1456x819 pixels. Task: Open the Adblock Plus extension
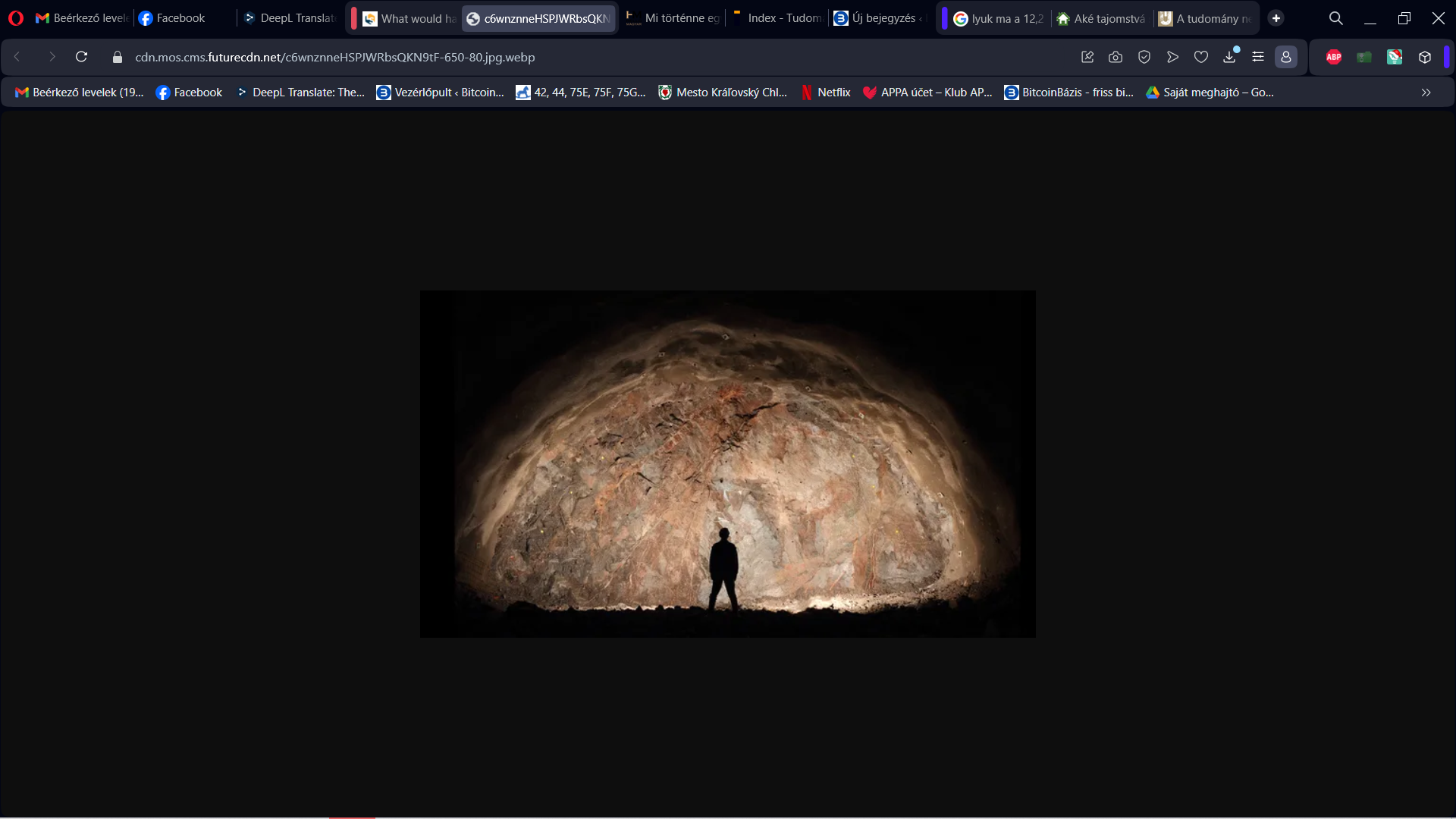point(1334,57)
